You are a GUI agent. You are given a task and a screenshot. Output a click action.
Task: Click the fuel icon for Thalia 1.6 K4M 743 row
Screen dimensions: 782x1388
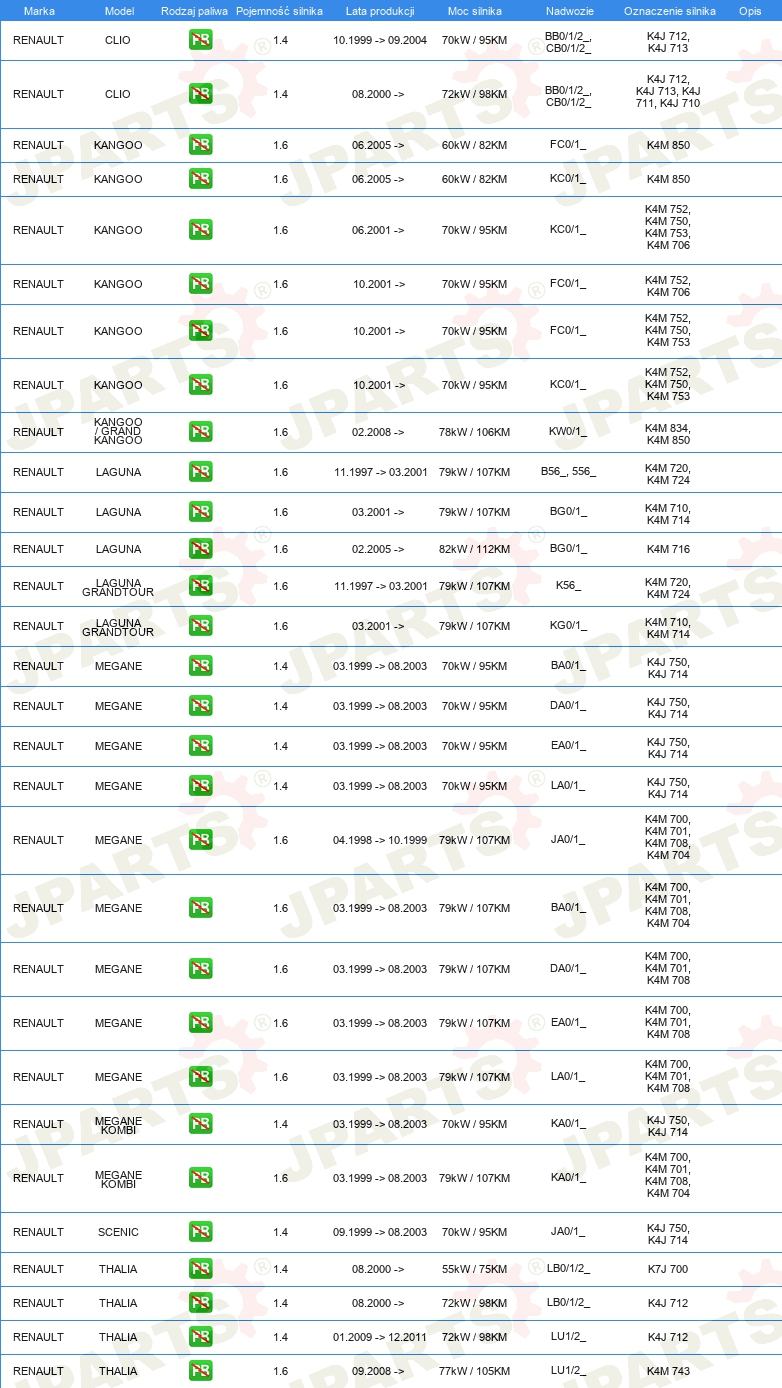click(201, 1371)
